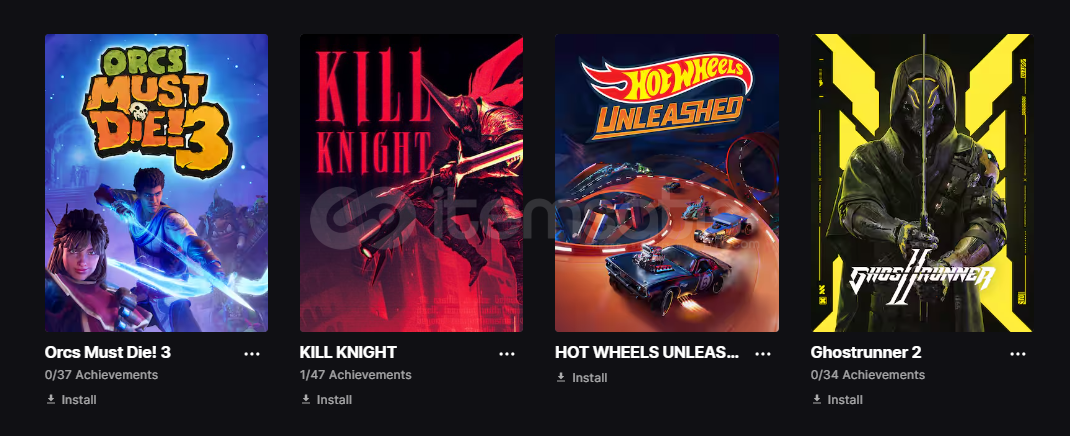Open three-dot menu for Ghostrunner 2
This screenshot has width=1070, height=436.
tap(1018, 353)
